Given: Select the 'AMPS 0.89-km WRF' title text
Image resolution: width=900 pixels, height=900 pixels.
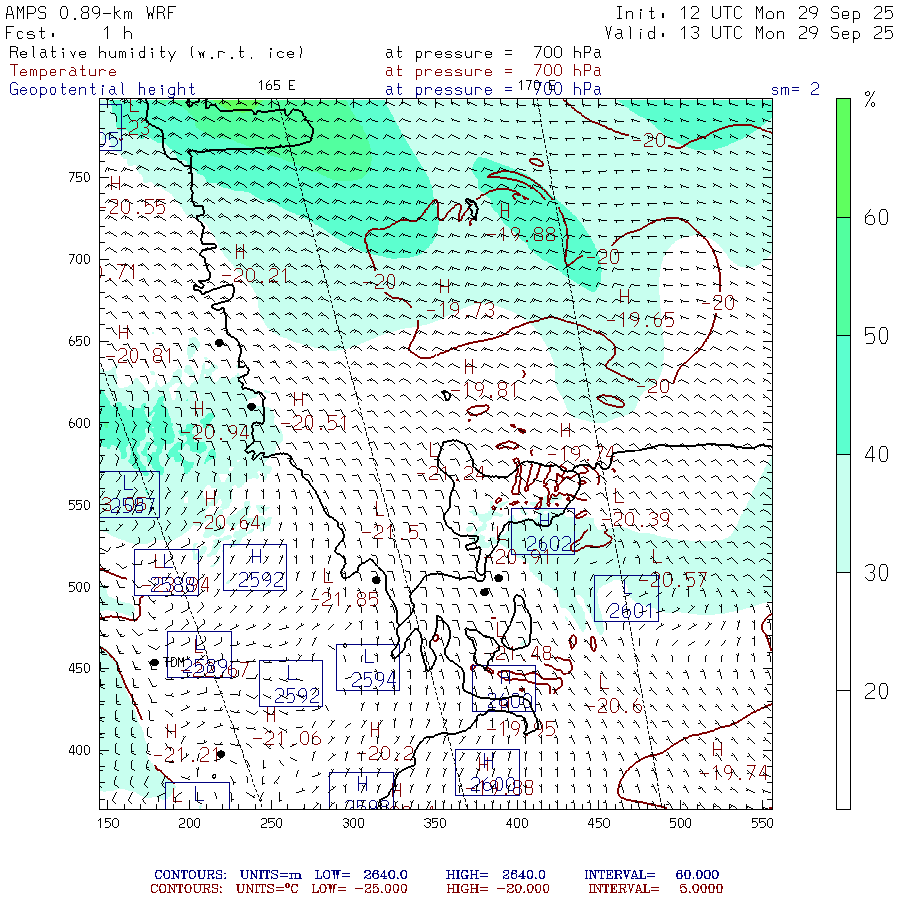Looking at the screenshot, I should pos(90,13).
